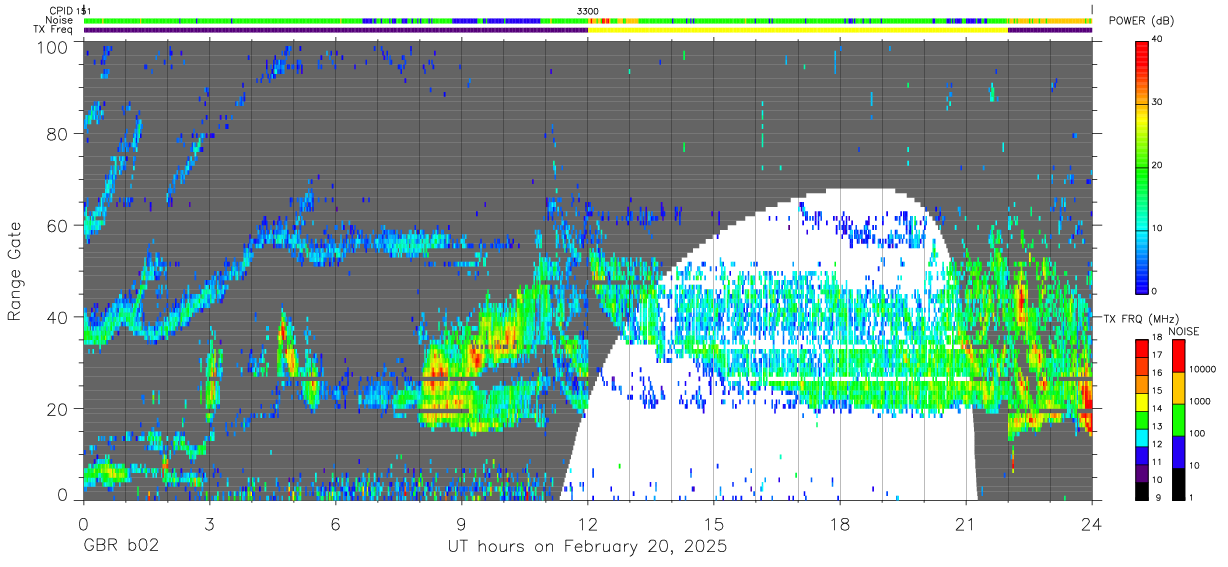Screen dimensions: 1228x567
Task: Click the 'Noise' strip label
Action: pyautogui.click(x=60, y=20)
